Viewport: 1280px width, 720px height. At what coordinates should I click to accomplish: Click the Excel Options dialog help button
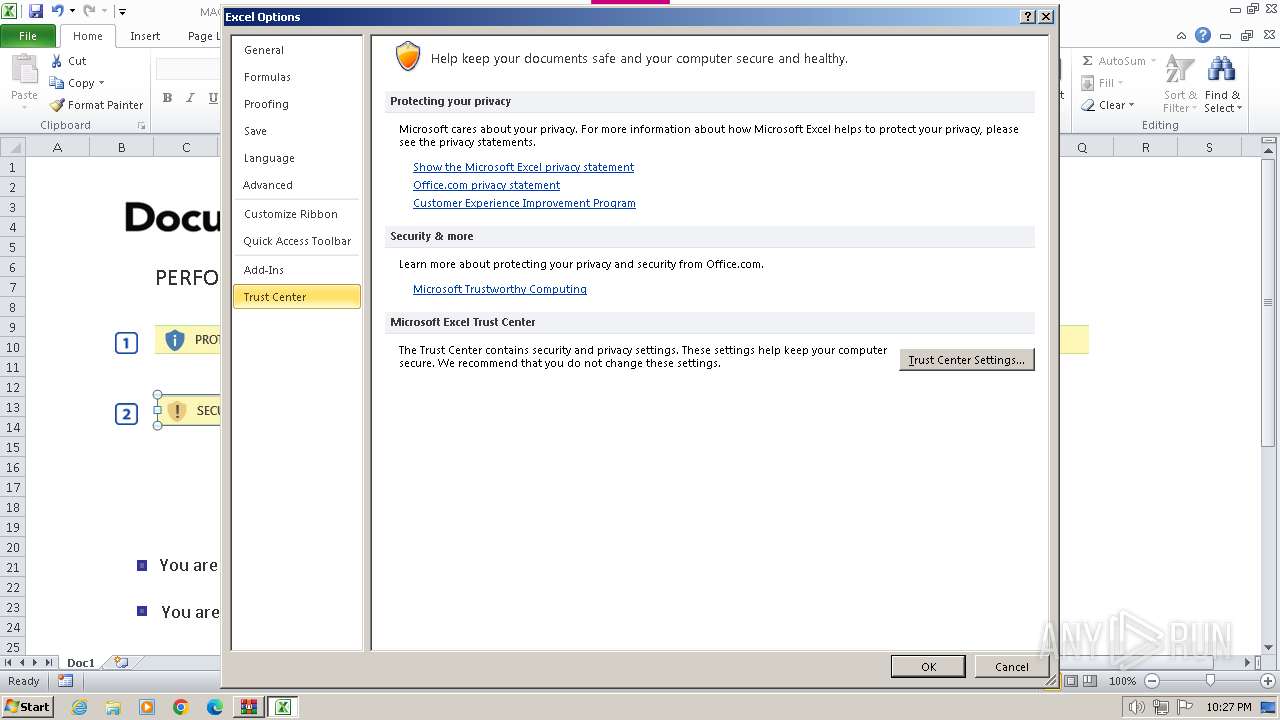click(x=1028, y=17)
